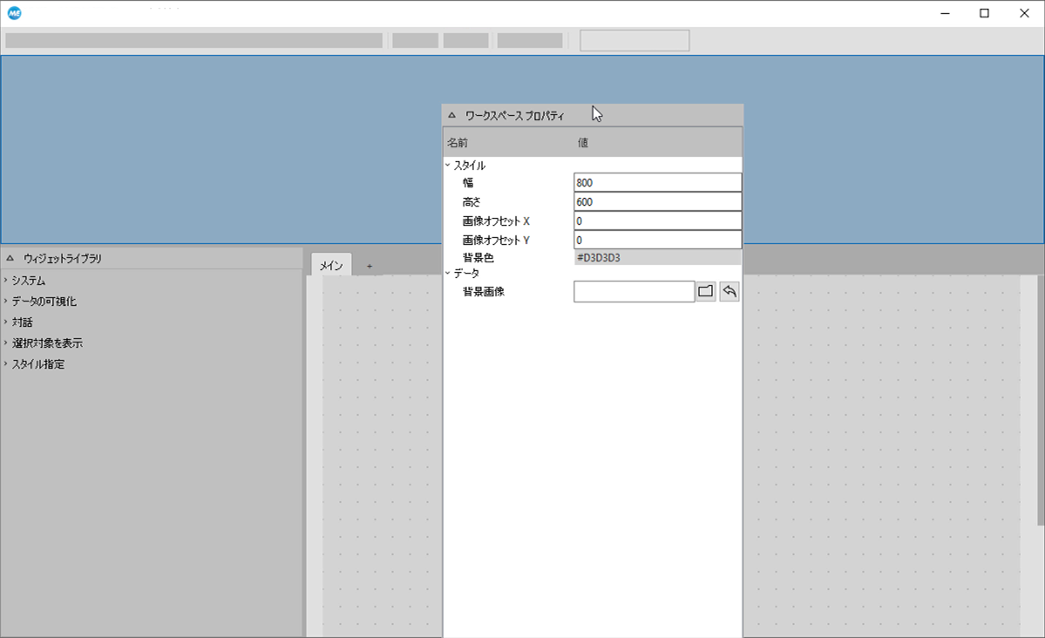1045x638 pixels.
Task: Collapse the ワークスペース プロパティ panel triangle
Action: point(452,115)
